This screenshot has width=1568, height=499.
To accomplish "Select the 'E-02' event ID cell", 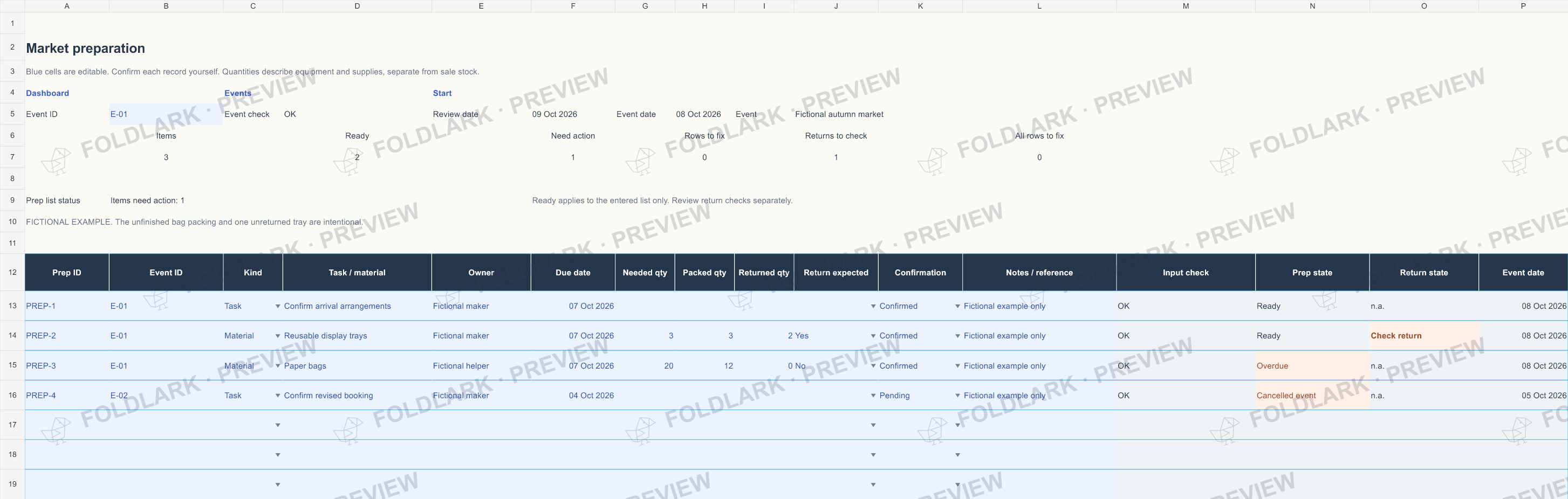I will (166, 396).
